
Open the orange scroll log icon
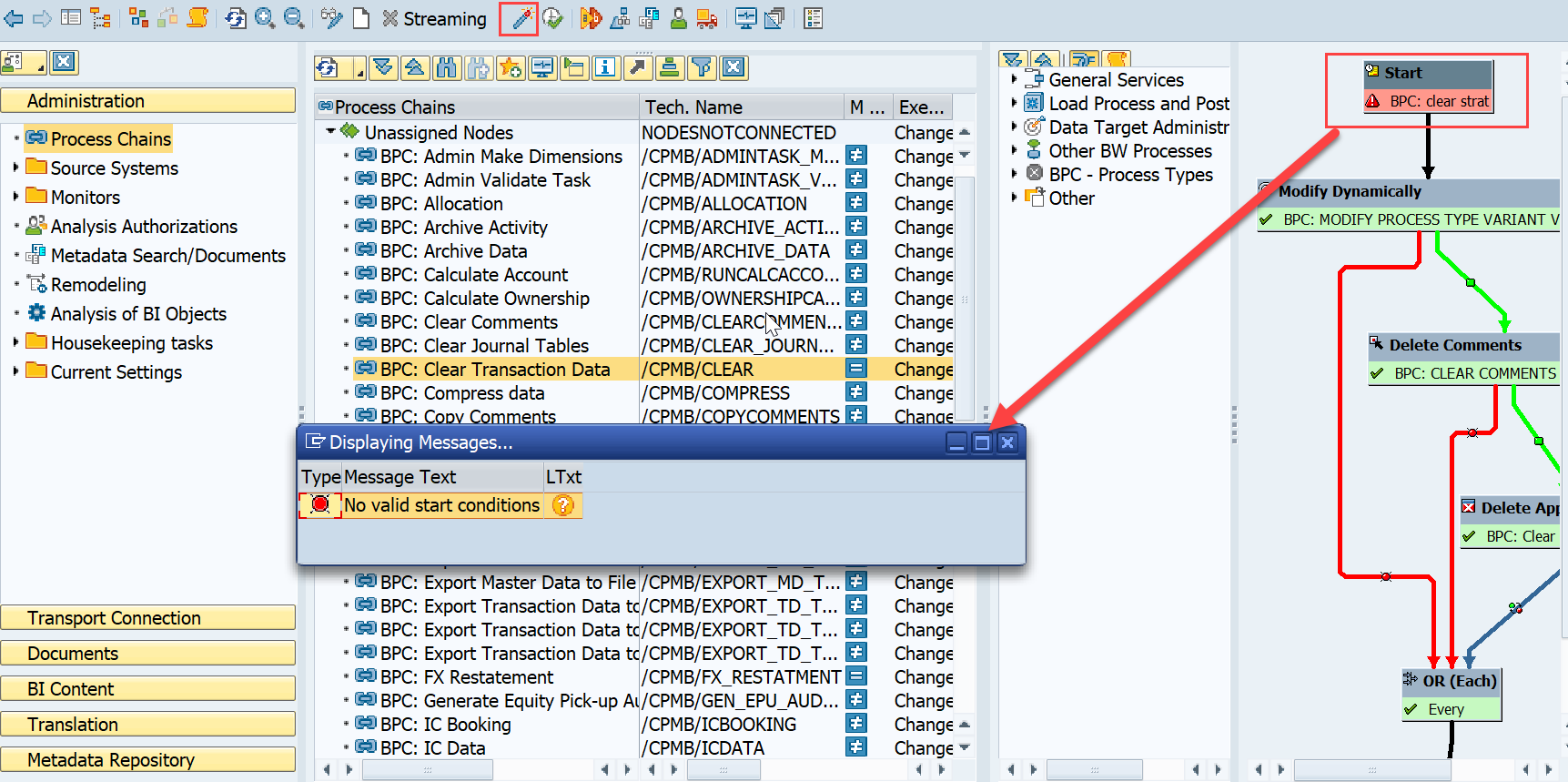click(x=197, y=17)
